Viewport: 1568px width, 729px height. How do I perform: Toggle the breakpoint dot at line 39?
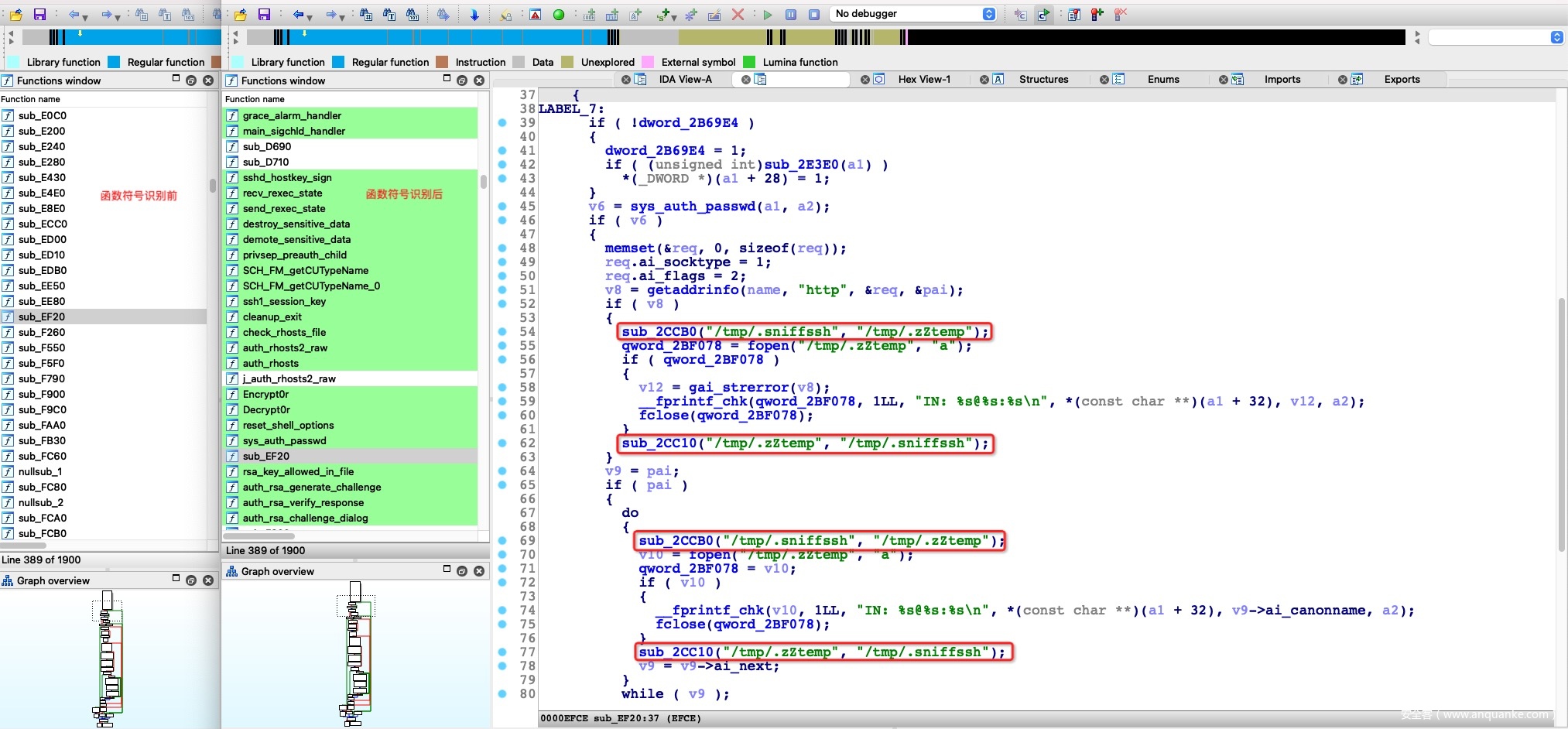click(x=502, y=123)
